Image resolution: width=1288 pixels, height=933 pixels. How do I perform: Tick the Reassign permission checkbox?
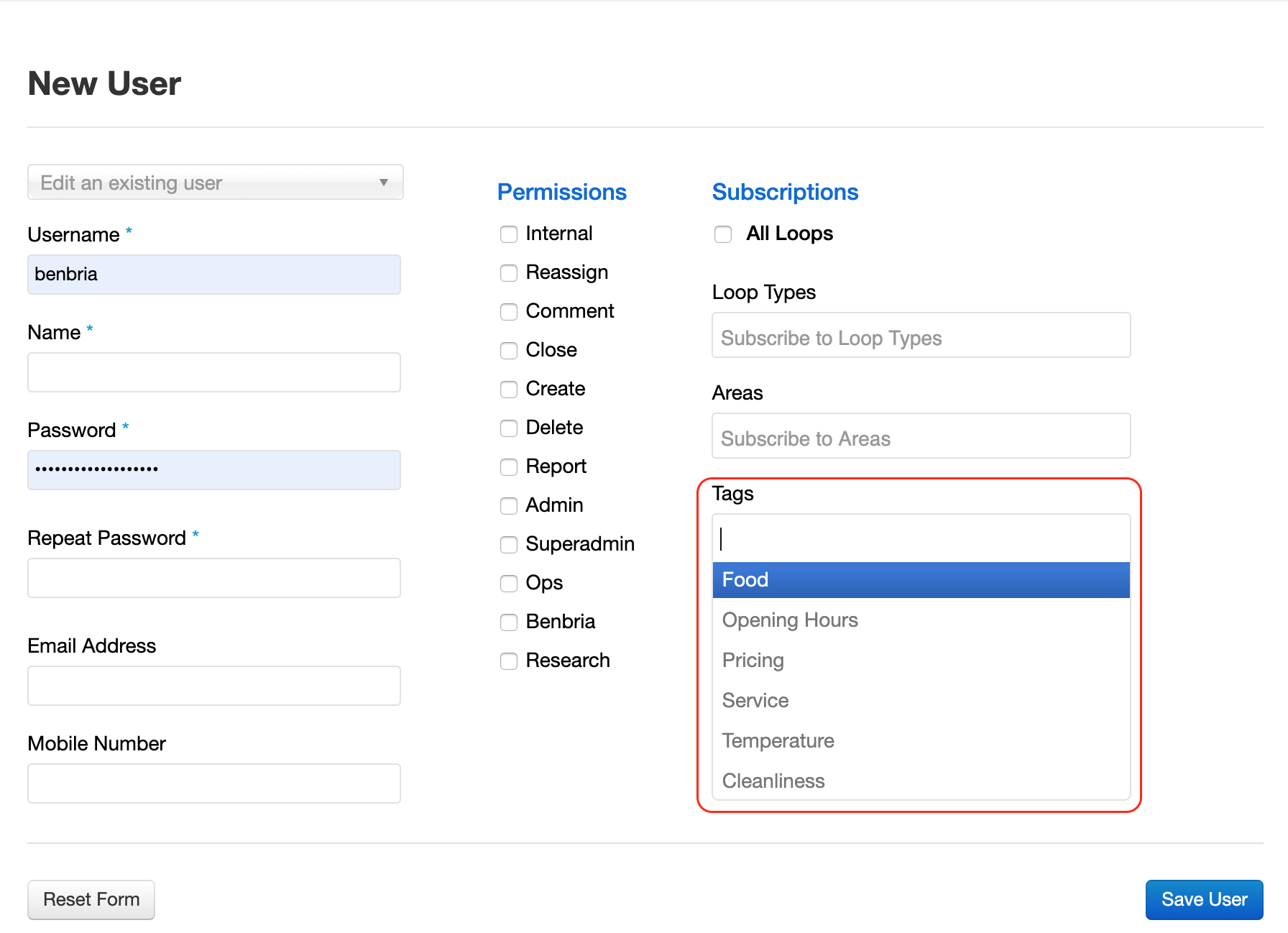509,273
